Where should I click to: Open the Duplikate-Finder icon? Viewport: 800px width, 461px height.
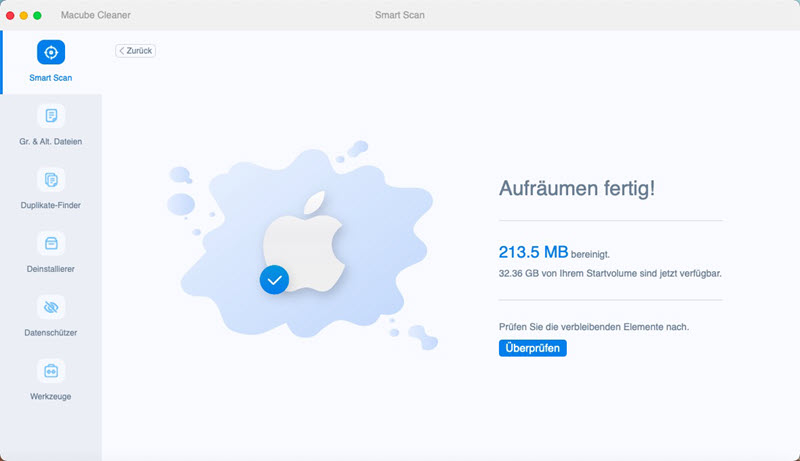click(x=51, y=180)
